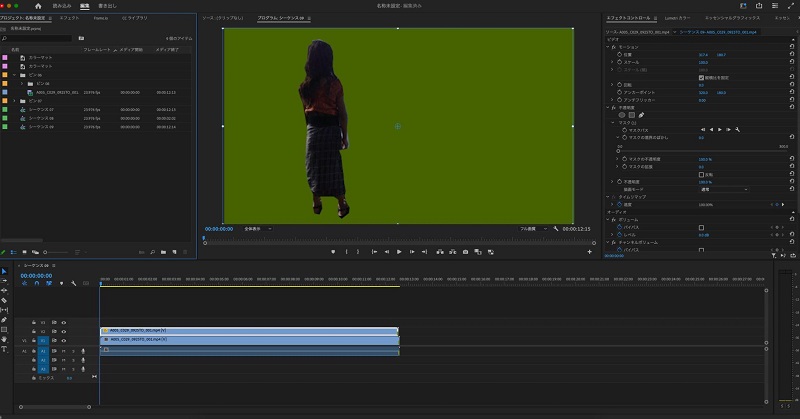Open timeline display settings wrench

click(x=73, y=283)
